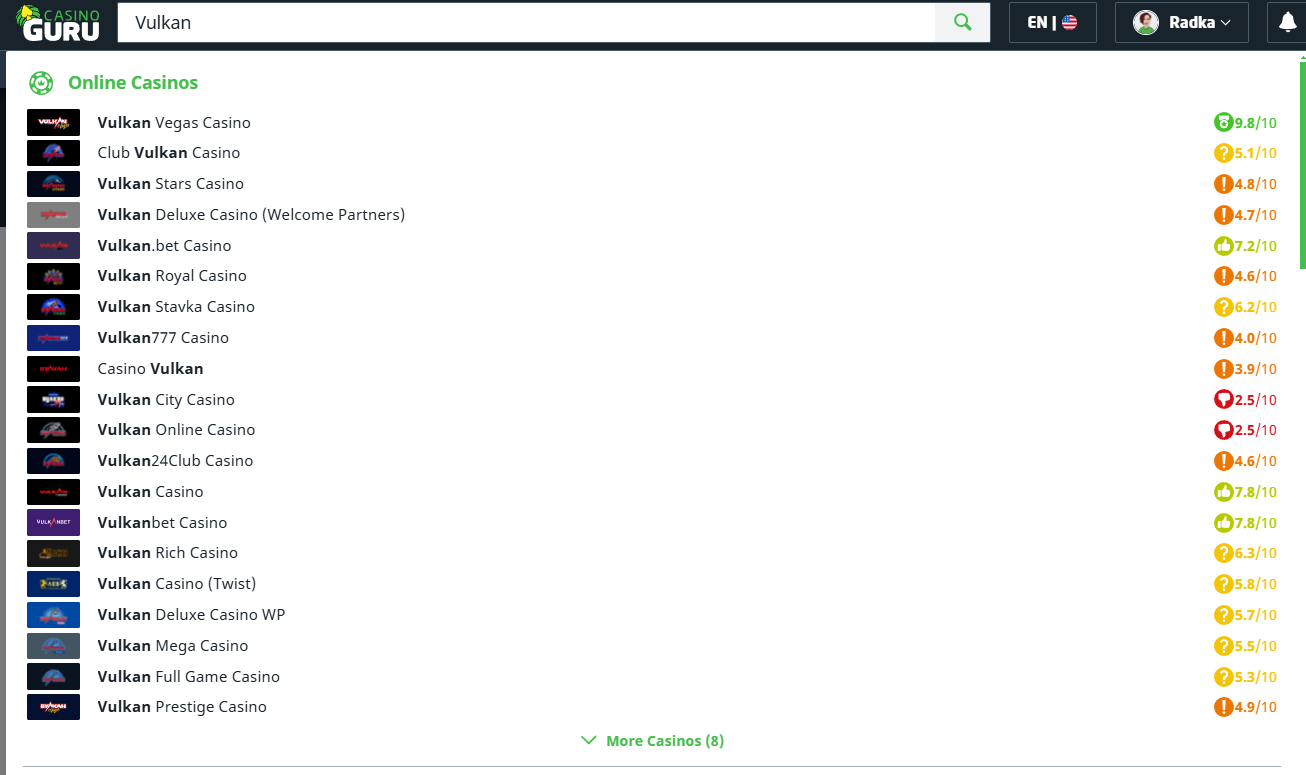
Task: Click Vulkan Online 2.5 thumbs-down rating icon
Action: [1223, 430]
